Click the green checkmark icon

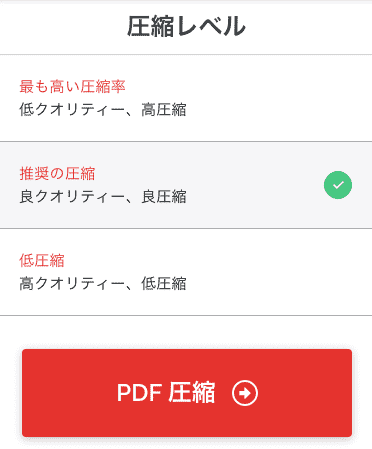(x=338, y=185)
